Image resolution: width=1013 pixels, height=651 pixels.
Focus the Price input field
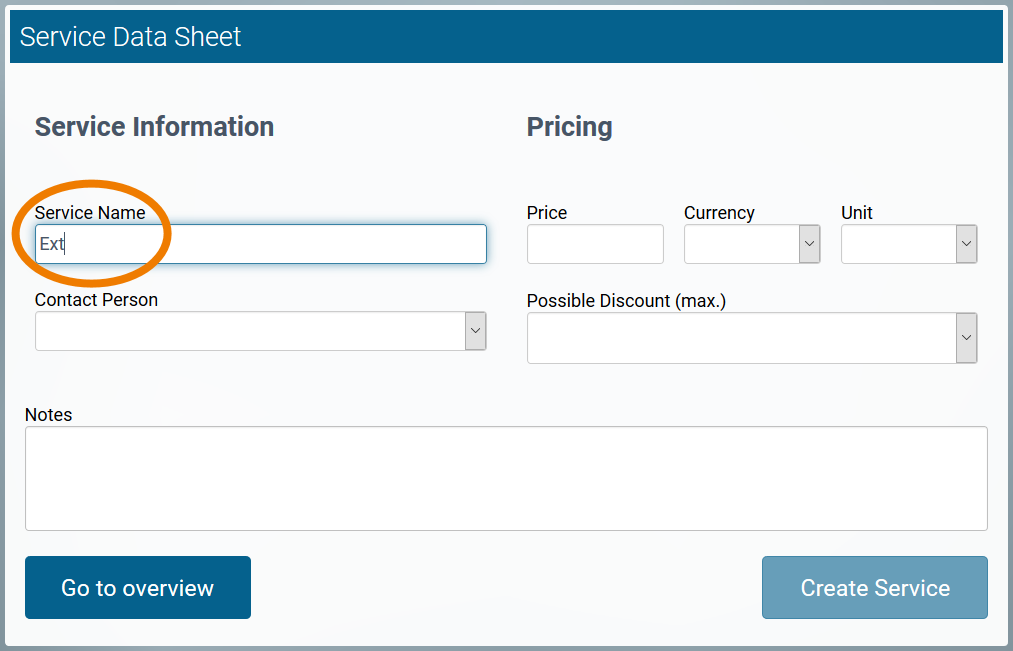tap(595, 244)
